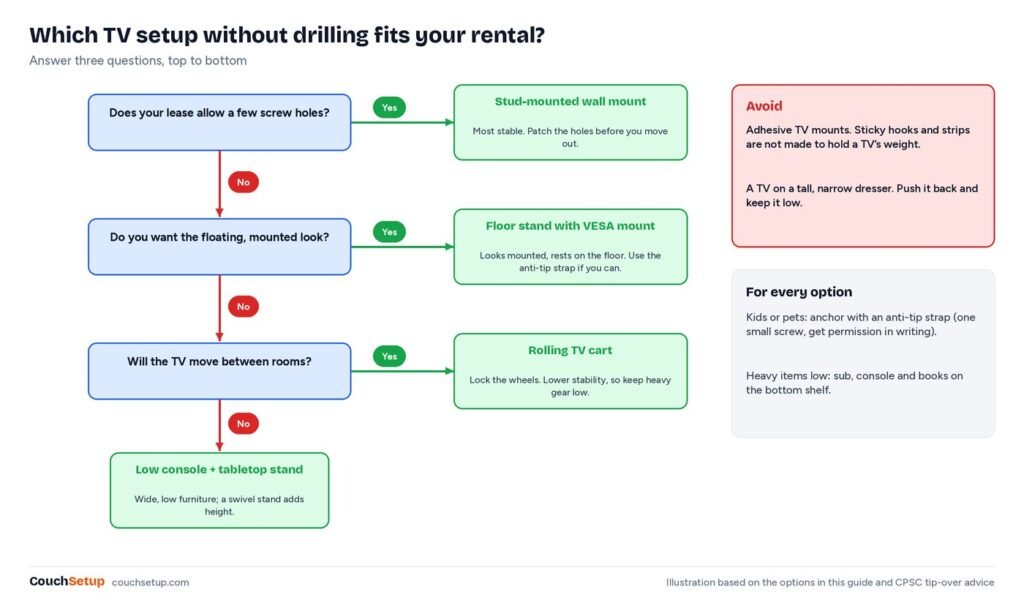Click the 'Kids or pets: anchor with an anti-tip strap' paragraph
The image size is (1024, 600).
click(861, 324)
